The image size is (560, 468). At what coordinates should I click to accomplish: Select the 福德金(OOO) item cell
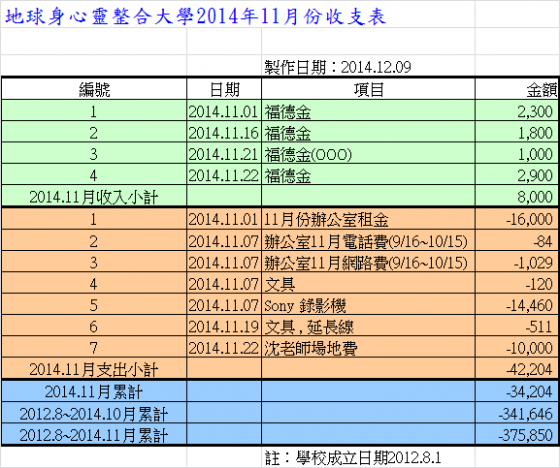click(x=368, y=154)
